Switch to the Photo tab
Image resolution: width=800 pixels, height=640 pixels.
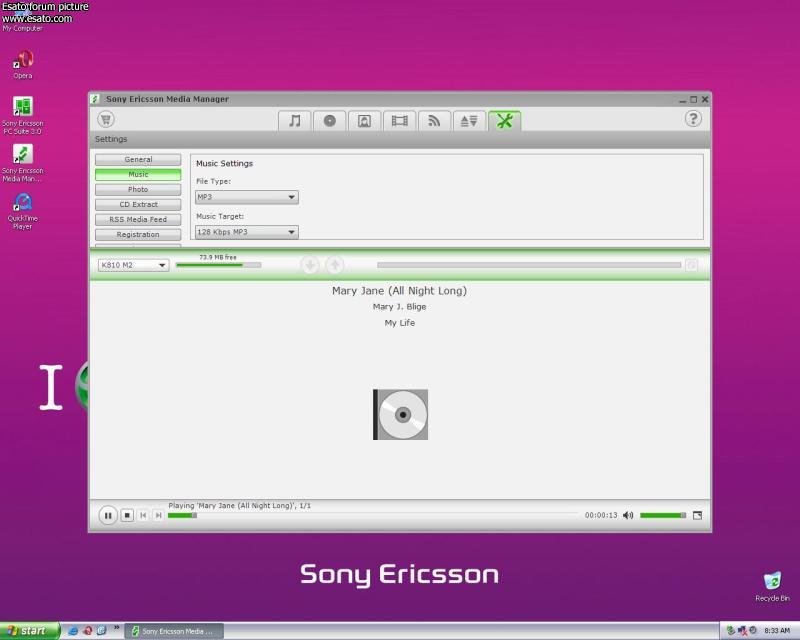(x=364, y=121)
